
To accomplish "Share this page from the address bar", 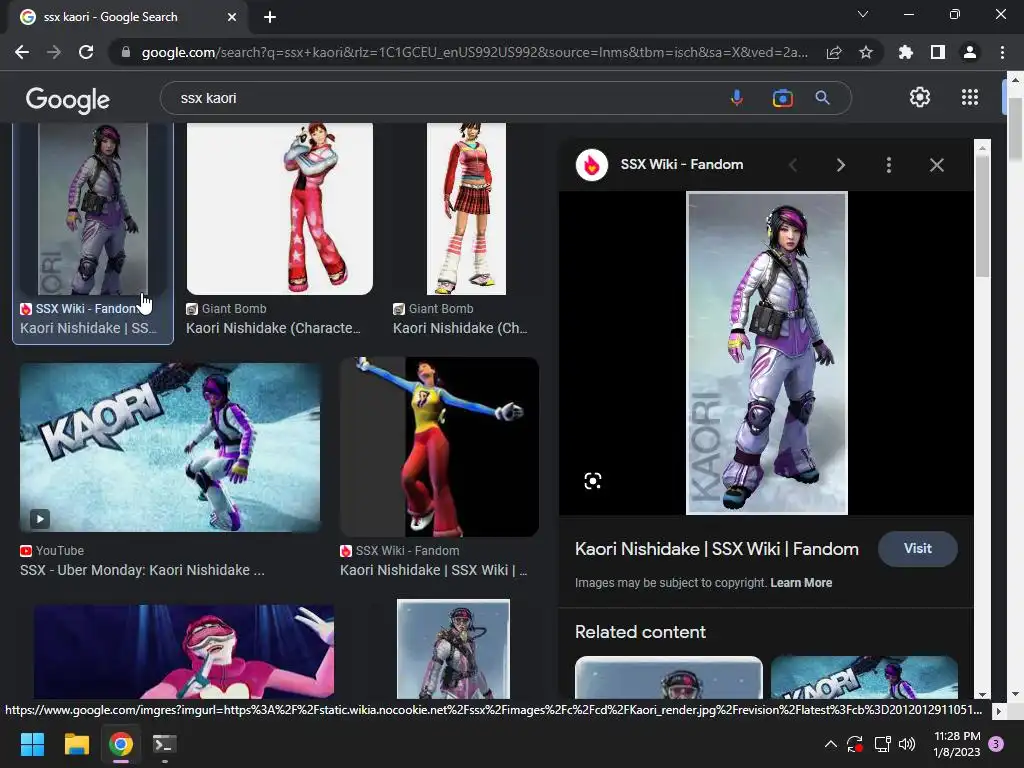I will 834,52.
